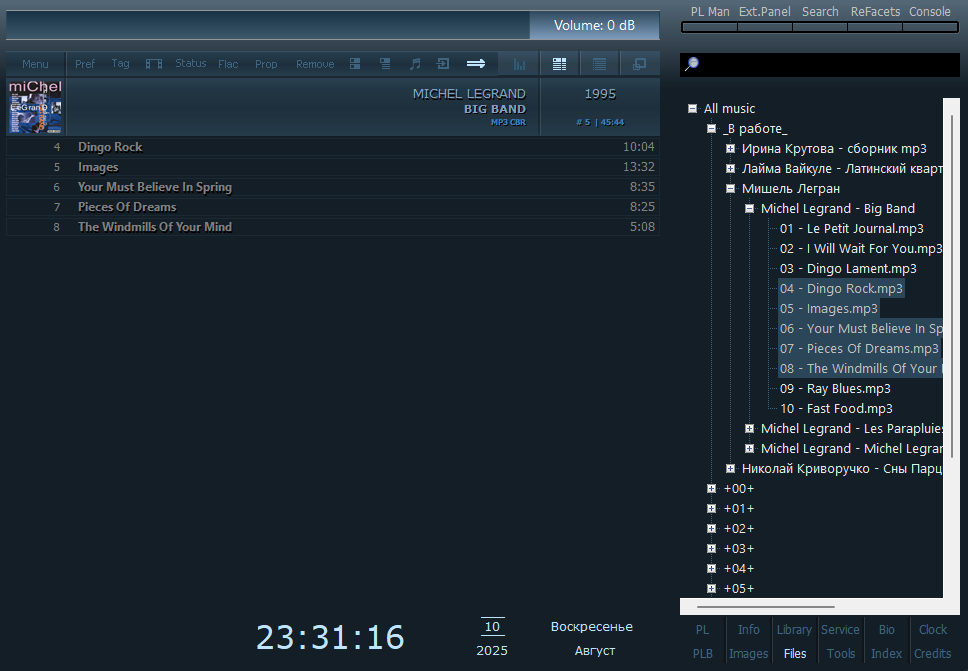Open the Menu item in the toolbar
The width and height of the screenshot is (968, 671).
coord(35,64)
